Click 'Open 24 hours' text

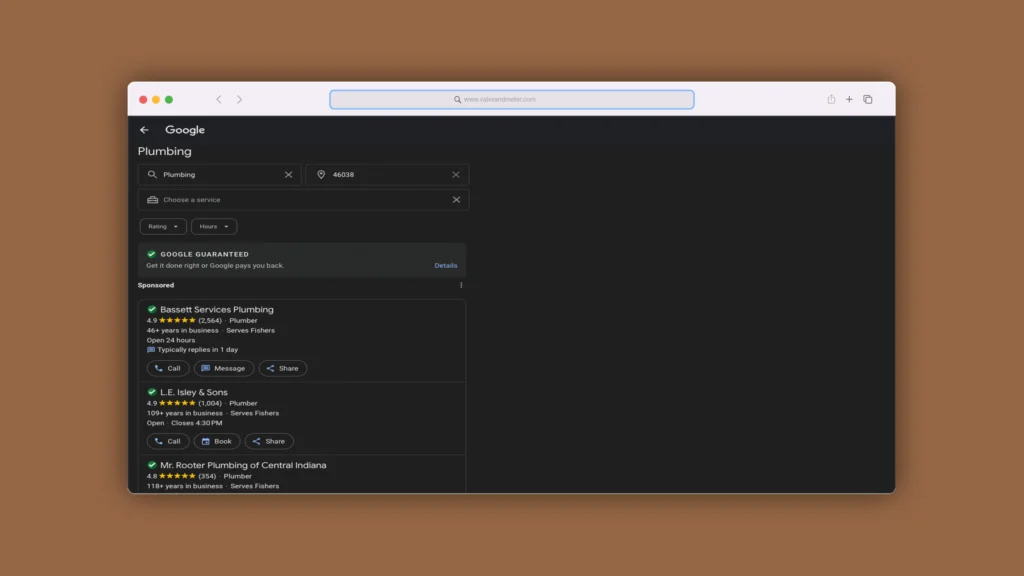coord(170,340)
